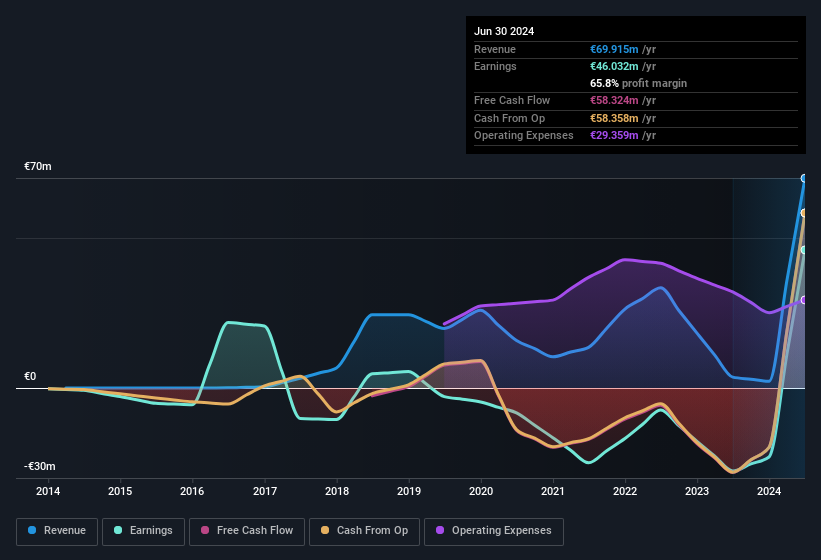Click the Earnings endpoint marker on chart
This screenshot has width=821, height=560.
804,250
